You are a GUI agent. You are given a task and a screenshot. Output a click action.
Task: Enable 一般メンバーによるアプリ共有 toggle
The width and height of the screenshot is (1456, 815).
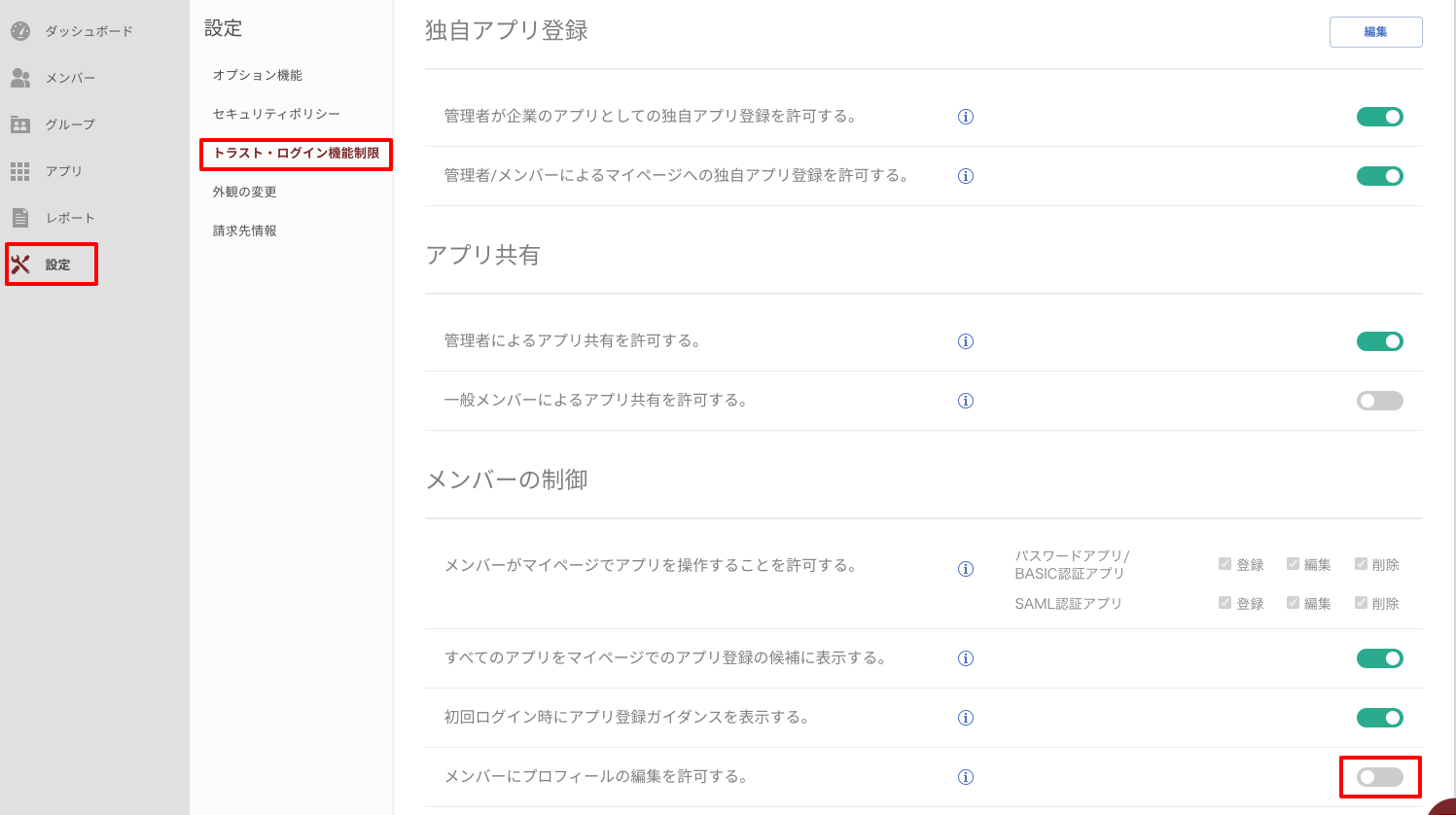click(x=1379, y=401)
